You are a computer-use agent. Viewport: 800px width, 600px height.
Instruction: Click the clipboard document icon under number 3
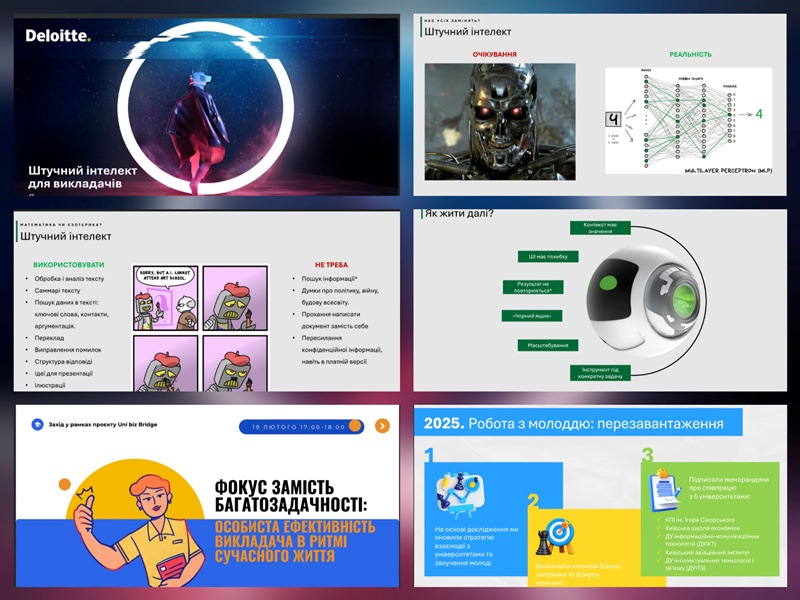click(665, 490)
